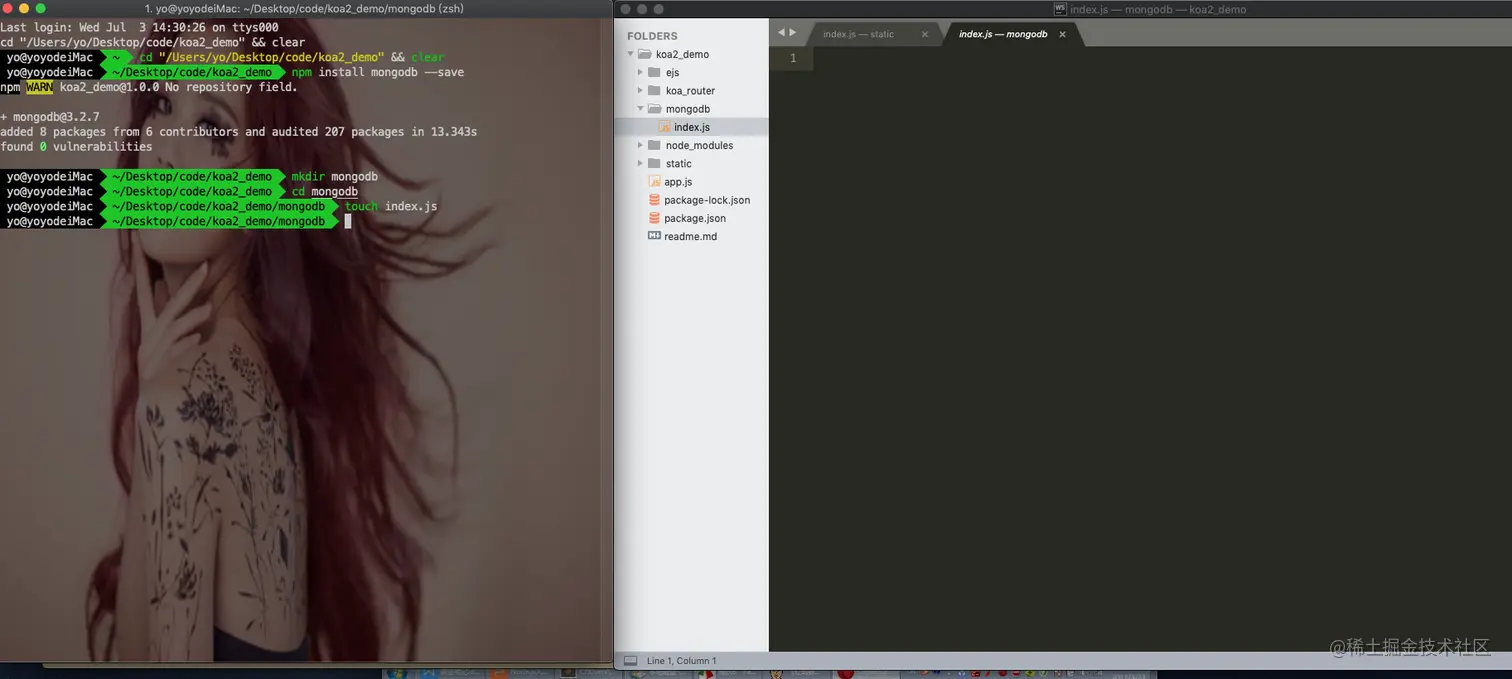The width and height of the screenshot is (1512, 679).
Task: Close the Terminal window with red button
Action: pos(8,8)
